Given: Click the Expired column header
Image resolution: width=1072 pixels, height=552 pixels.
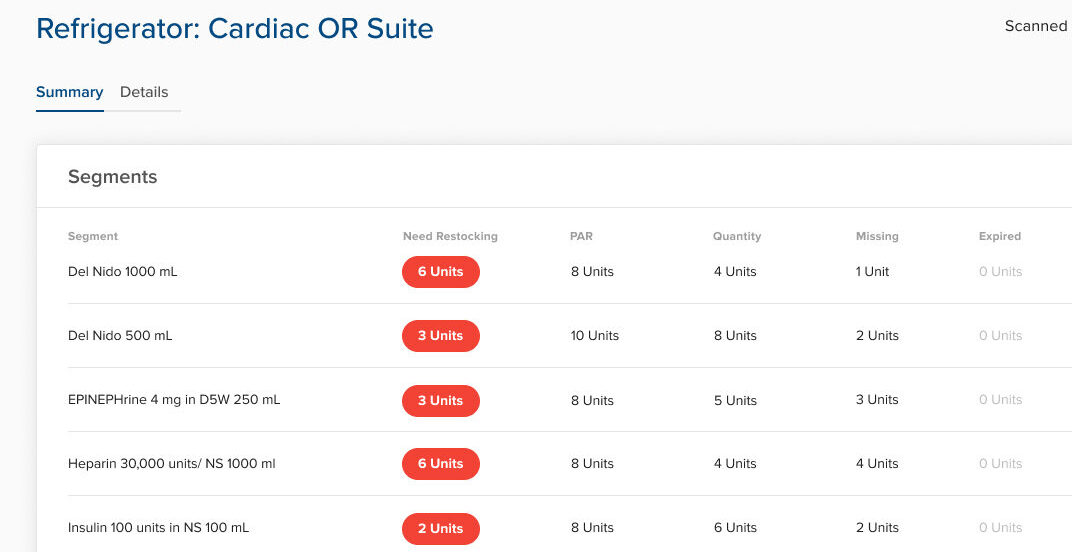Looking at the screenshot, I should point(1000,237).
